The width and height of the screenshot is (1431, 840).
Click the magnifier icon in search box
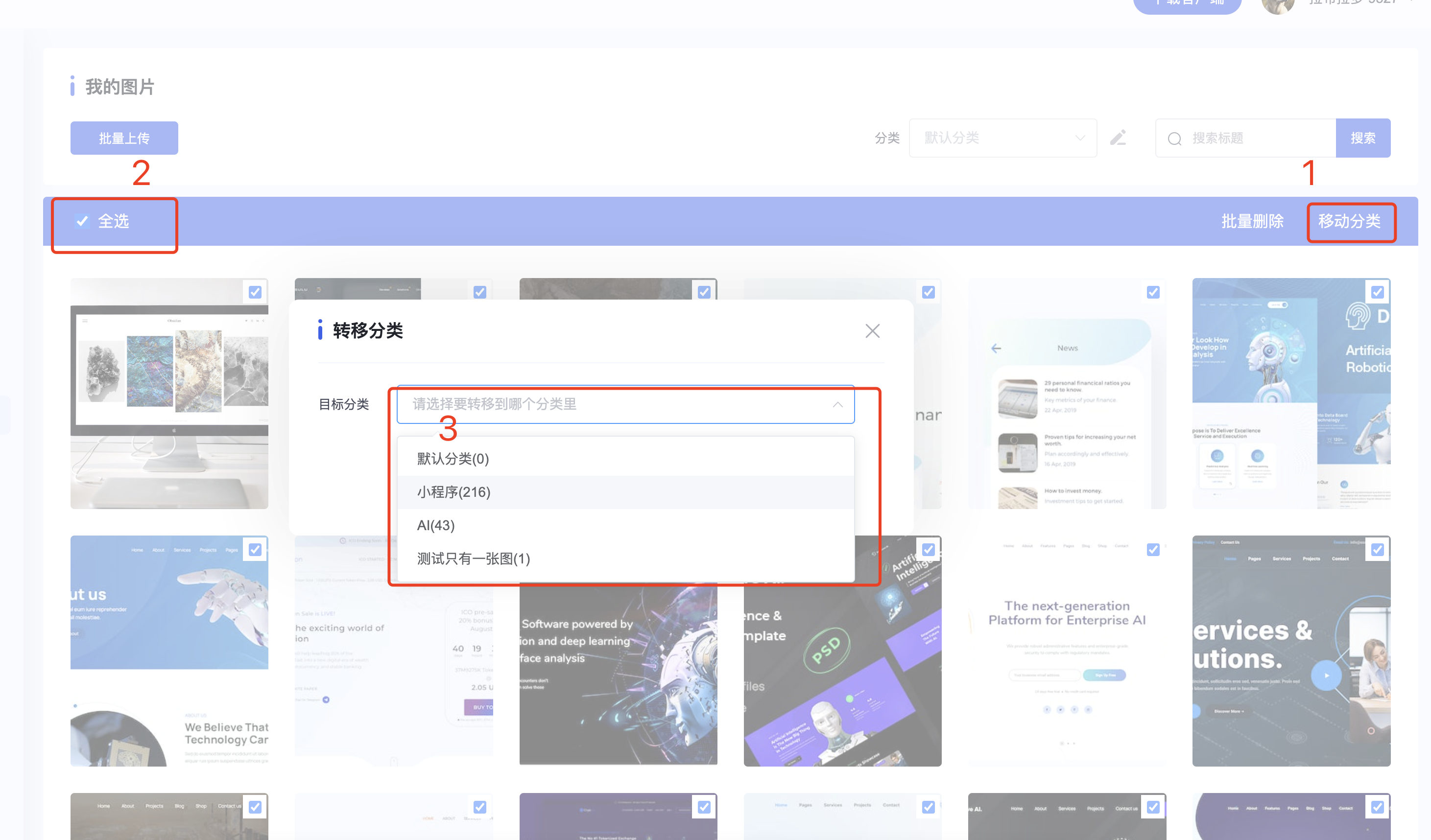1174,139
